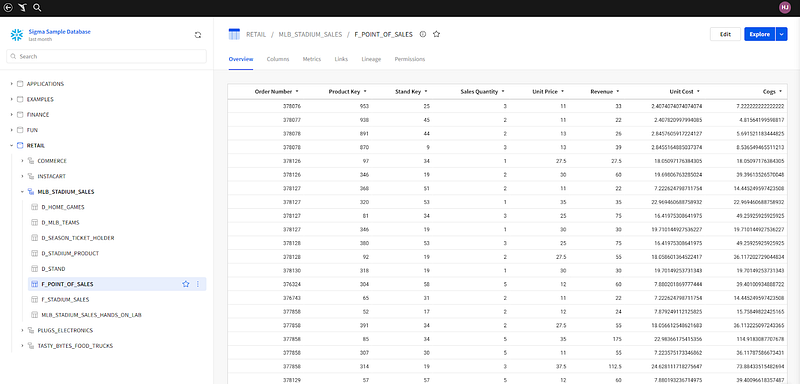The height and width of the screenshot is (384, 800).
Task: Click the COMMERCE schema icon
Action: (31, 161)
